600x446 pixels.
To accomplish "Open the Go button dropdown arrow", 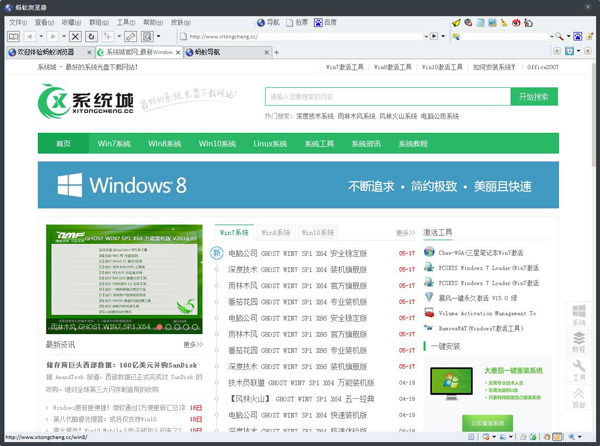I will tap(443, 37).
